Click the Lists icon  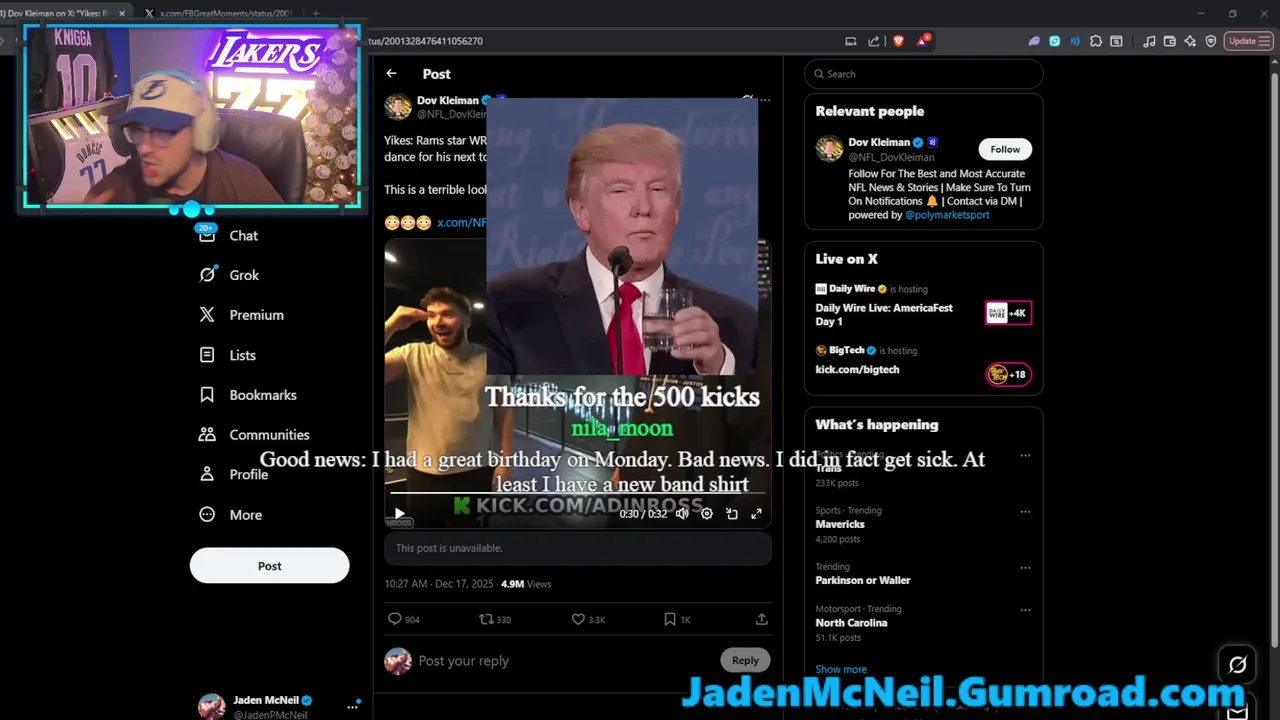207,354
